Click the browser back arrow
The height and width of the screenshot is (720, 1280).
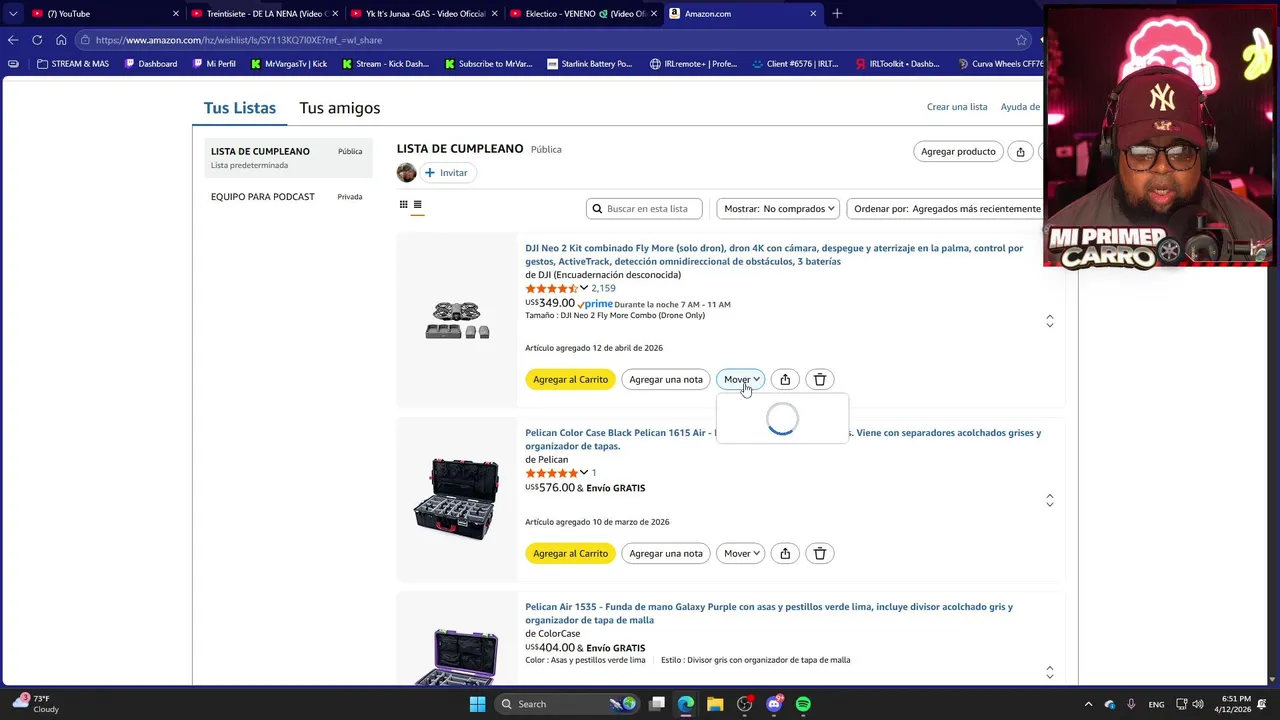pyautogui.click(x=12, y=40)
